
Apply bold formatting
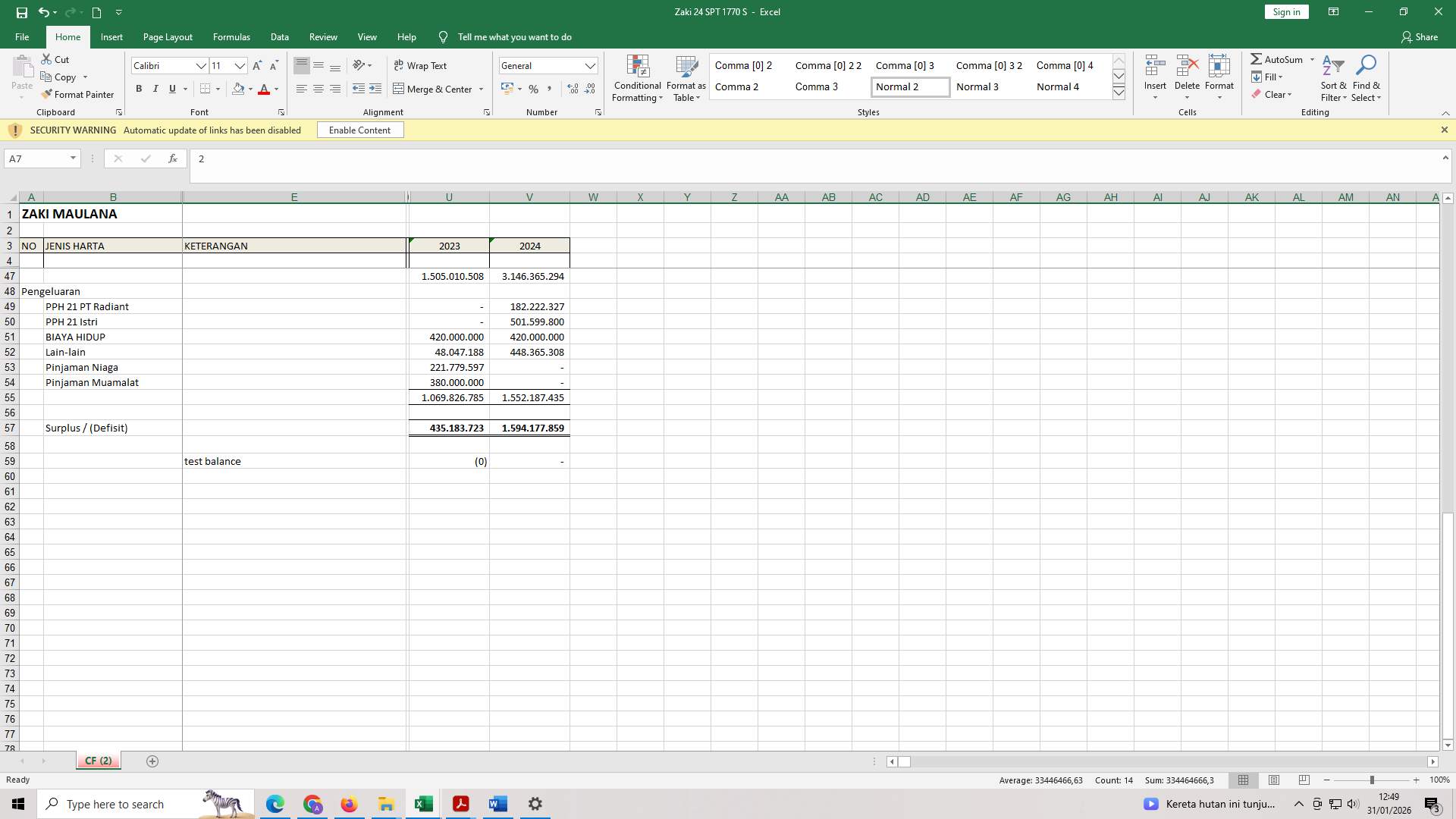click(139, 89)
